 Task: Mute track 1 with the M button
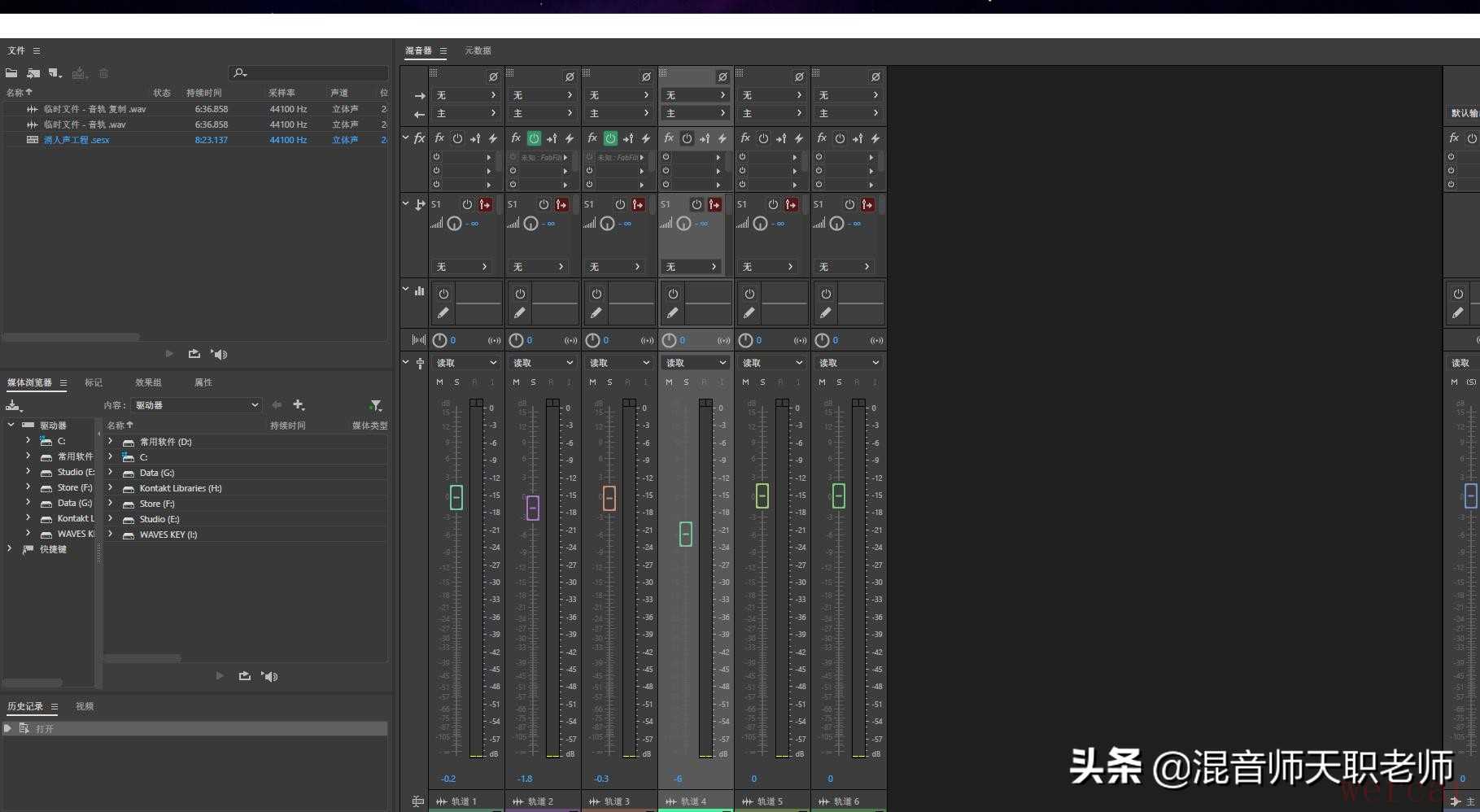439,382
